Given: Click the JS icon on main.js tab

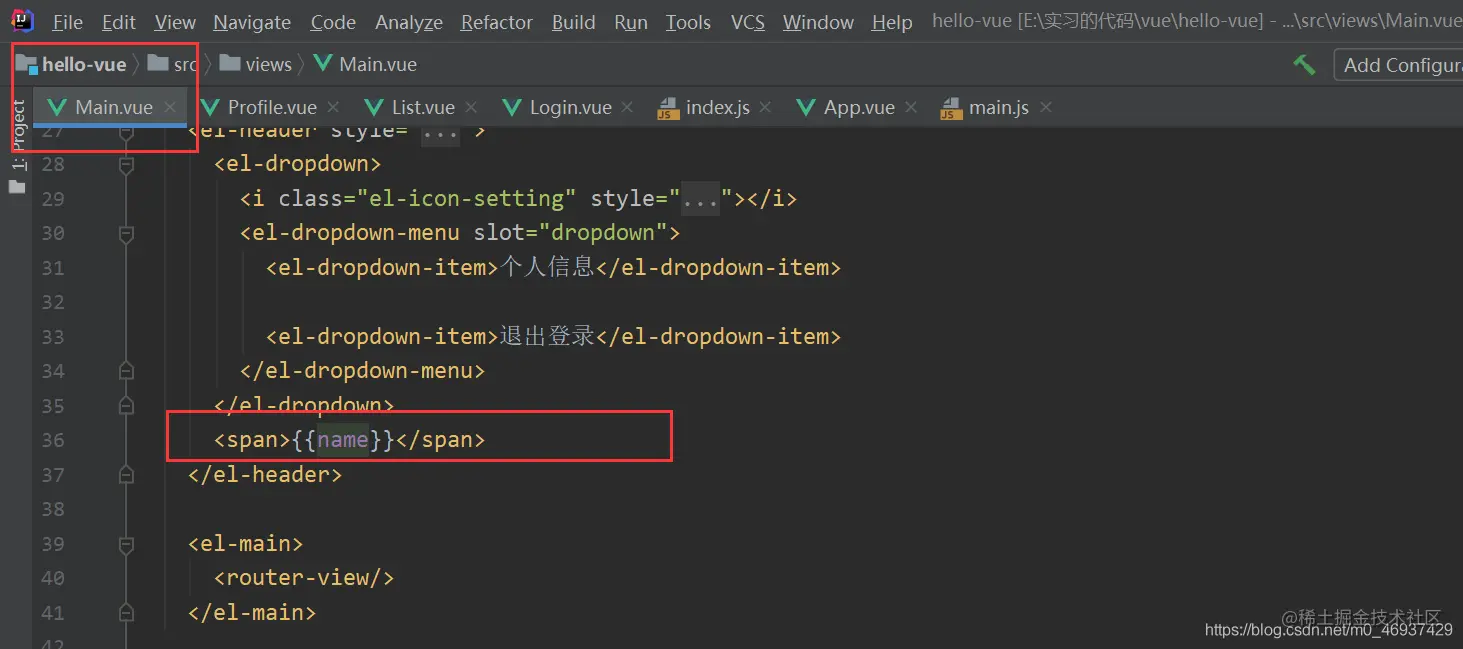Looking at the screenshot, I should [x=951, y=108].
